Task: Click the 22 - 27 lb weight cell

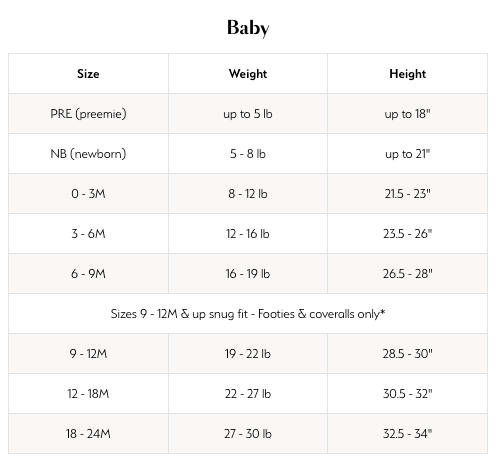Action: (x=248, y=394)
